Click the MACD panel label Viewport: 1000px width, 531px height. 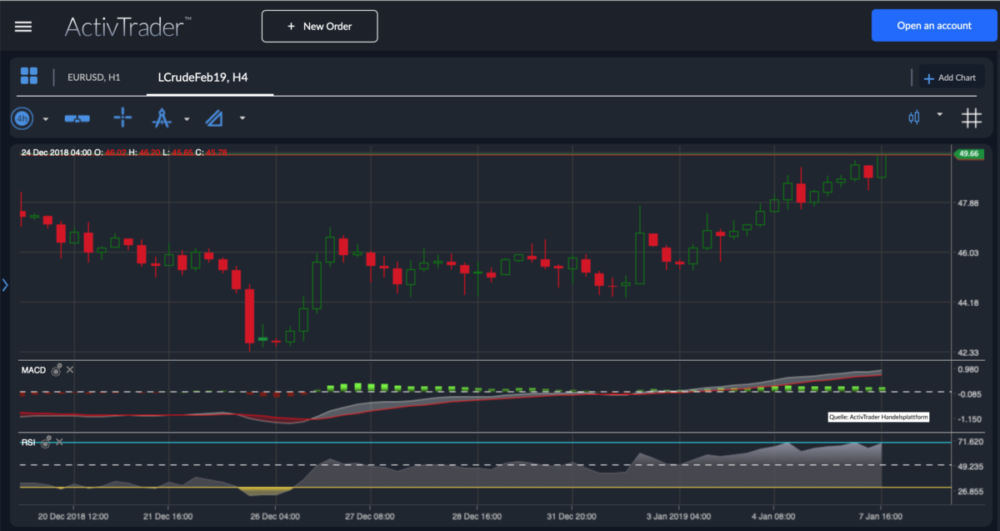pos(33,370)
